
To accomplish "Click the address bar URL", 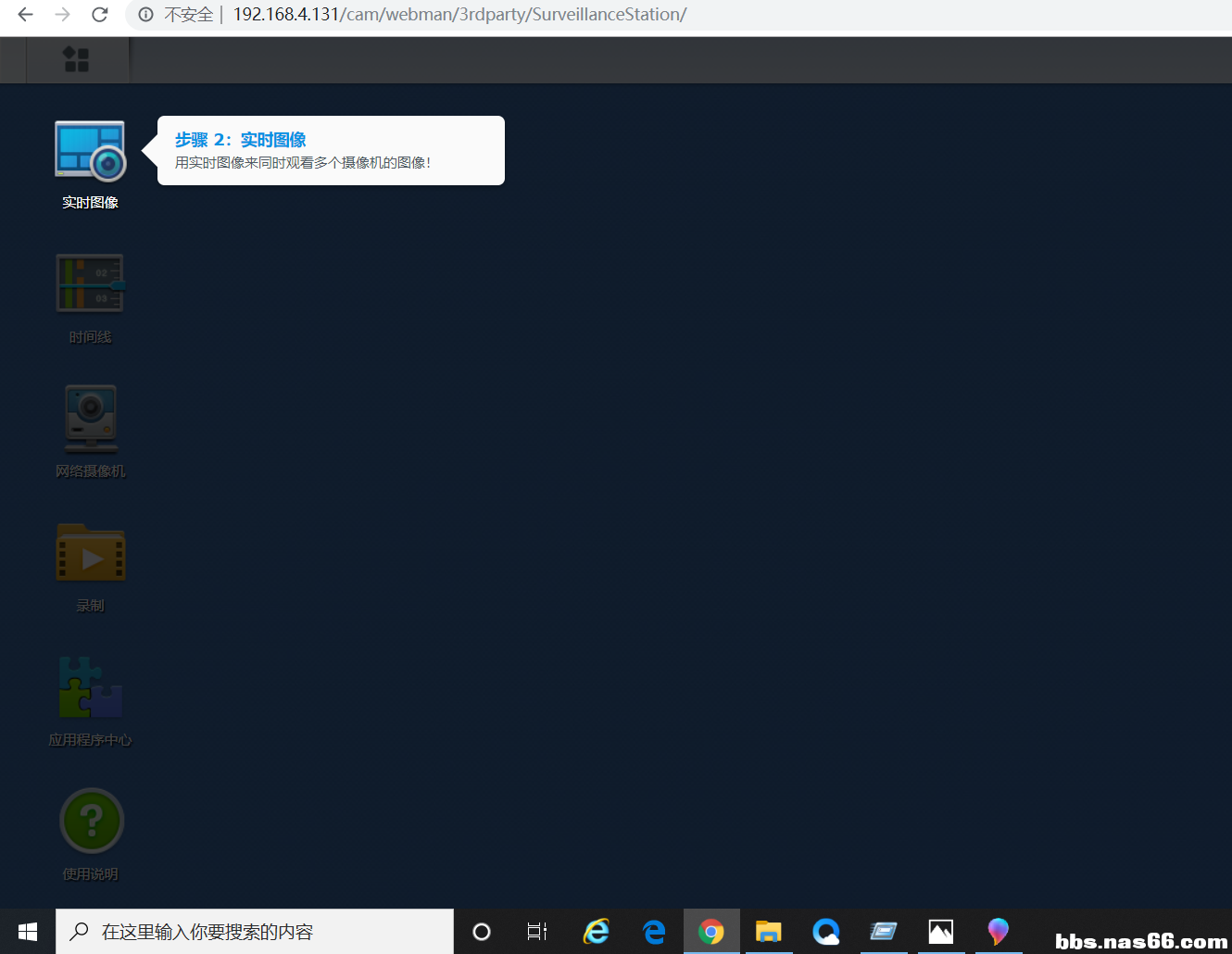I will pyautogui.click(x=459, y=15).
